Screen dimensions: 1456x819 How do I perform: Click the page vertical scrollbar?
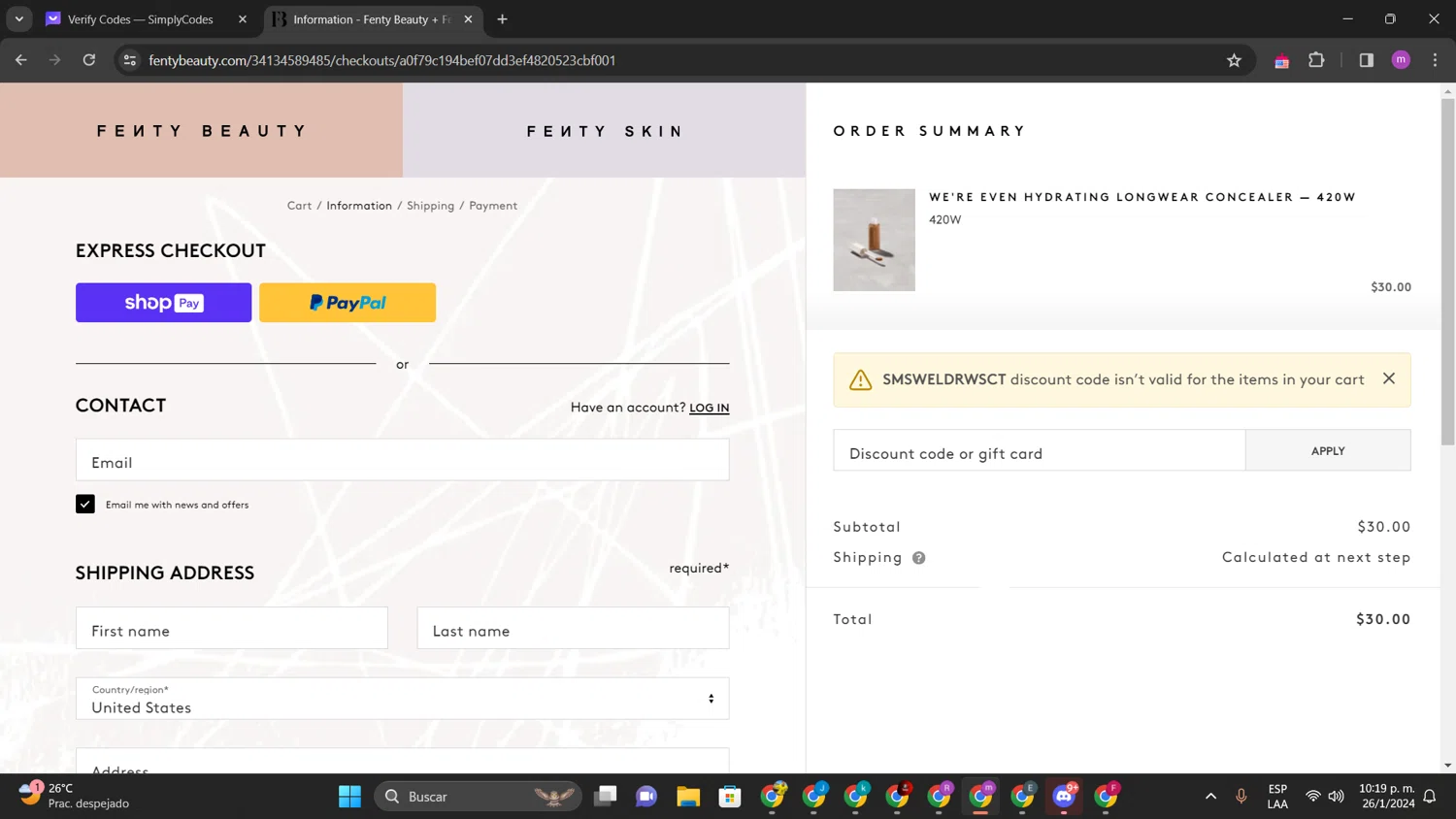(x=1447, y=272)
